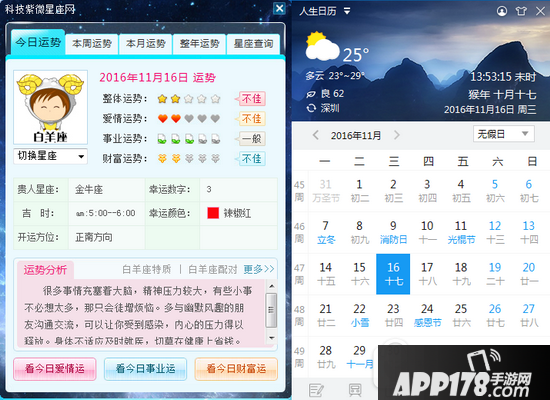Select date 22 小雪 in calendar
Viewport: 550px width, 400px height.
point(360,315)
